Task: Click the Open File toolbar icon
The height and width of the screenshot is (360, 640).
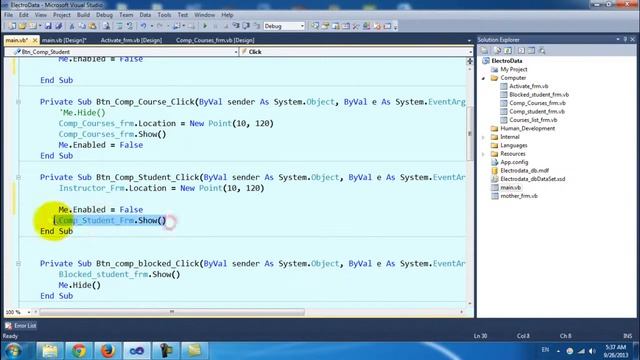Action: (x=22, y=26)
